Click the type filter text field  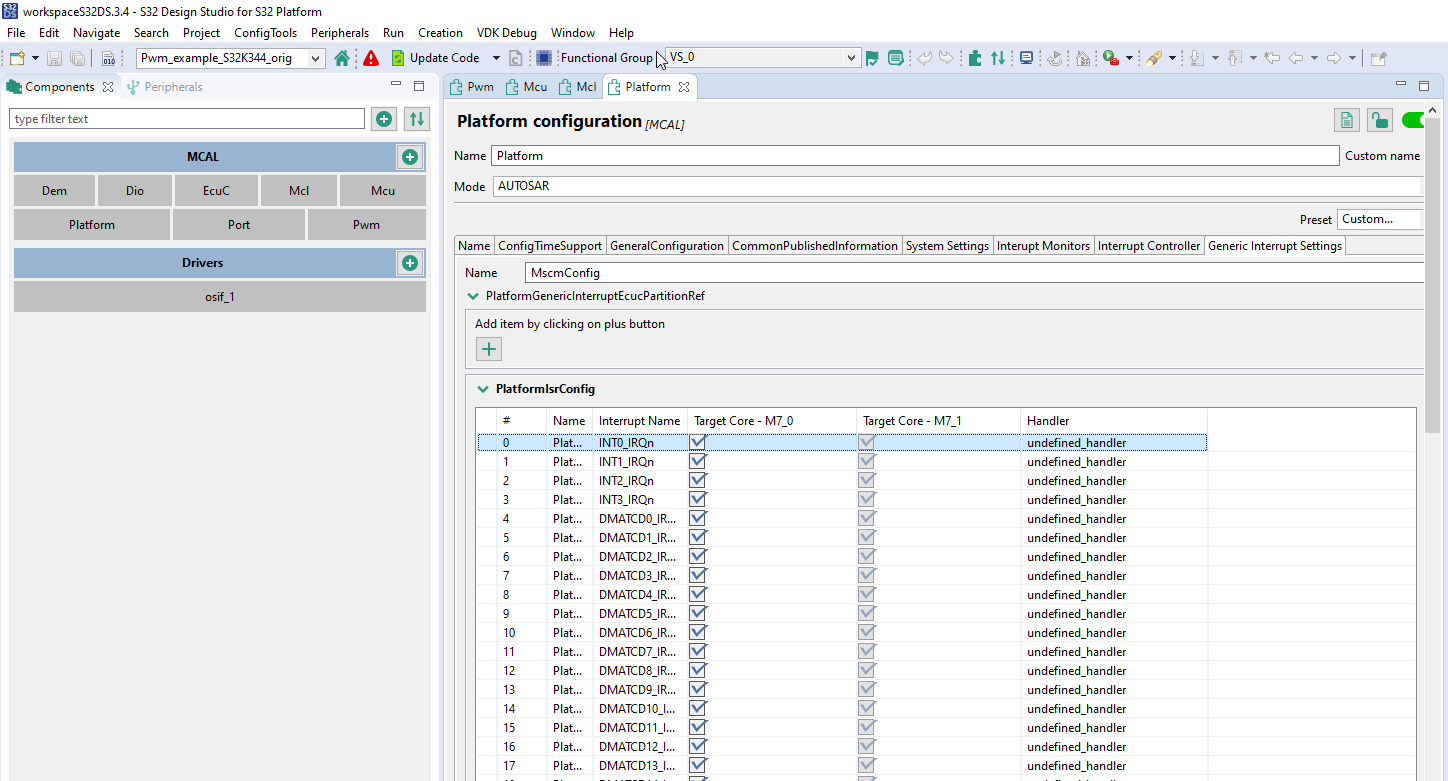pyautogui.click(x=186, y=118)
